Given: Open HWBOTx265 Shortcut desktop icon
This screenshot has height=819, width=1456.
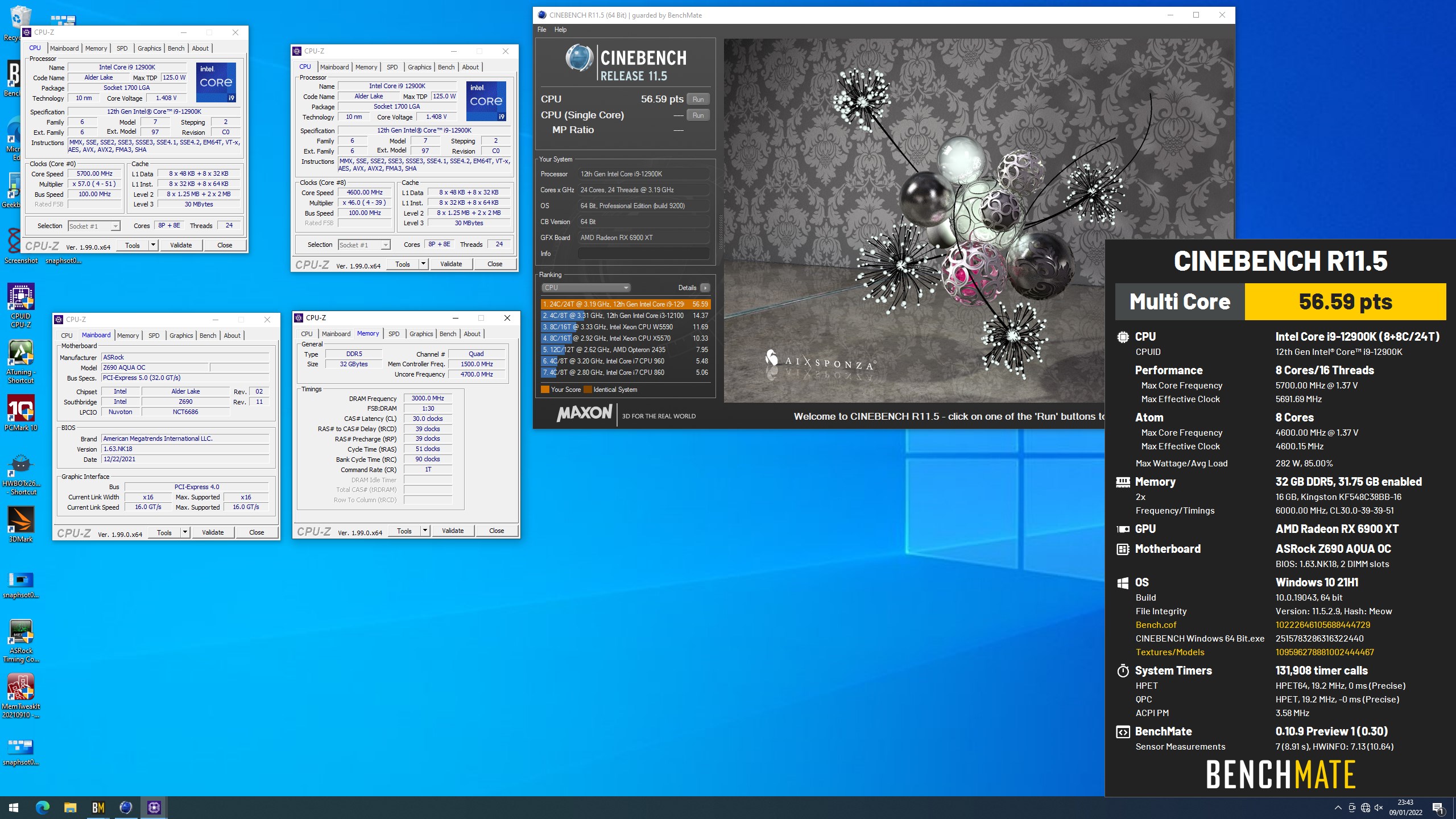Looking at the screenshot, I should 21,475.
